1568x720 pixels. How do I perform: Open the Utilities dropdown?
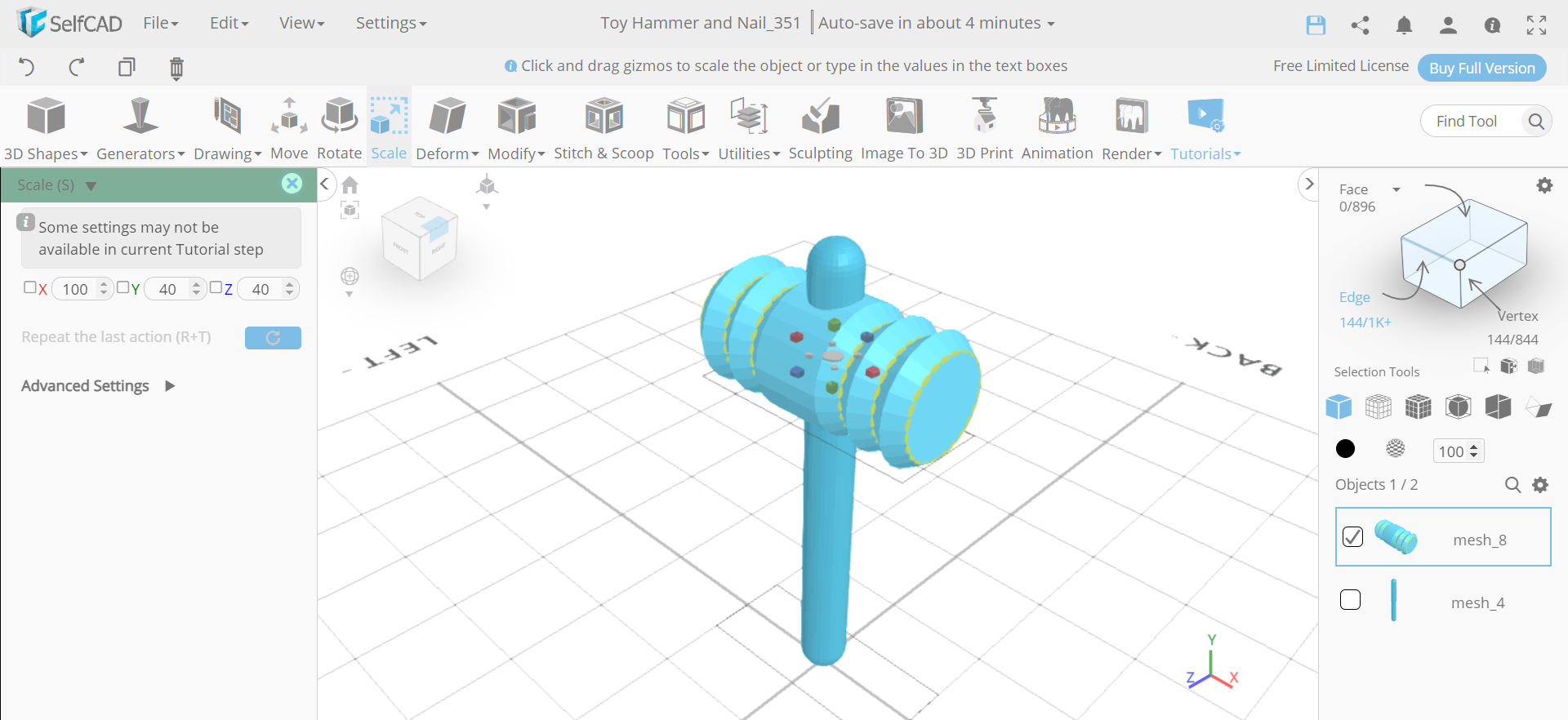[749, 128]
